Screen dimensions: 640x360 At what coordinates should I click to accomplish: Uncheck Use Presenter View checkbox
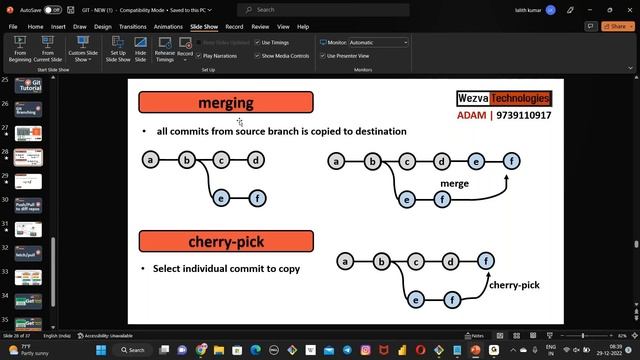[323, 56]
